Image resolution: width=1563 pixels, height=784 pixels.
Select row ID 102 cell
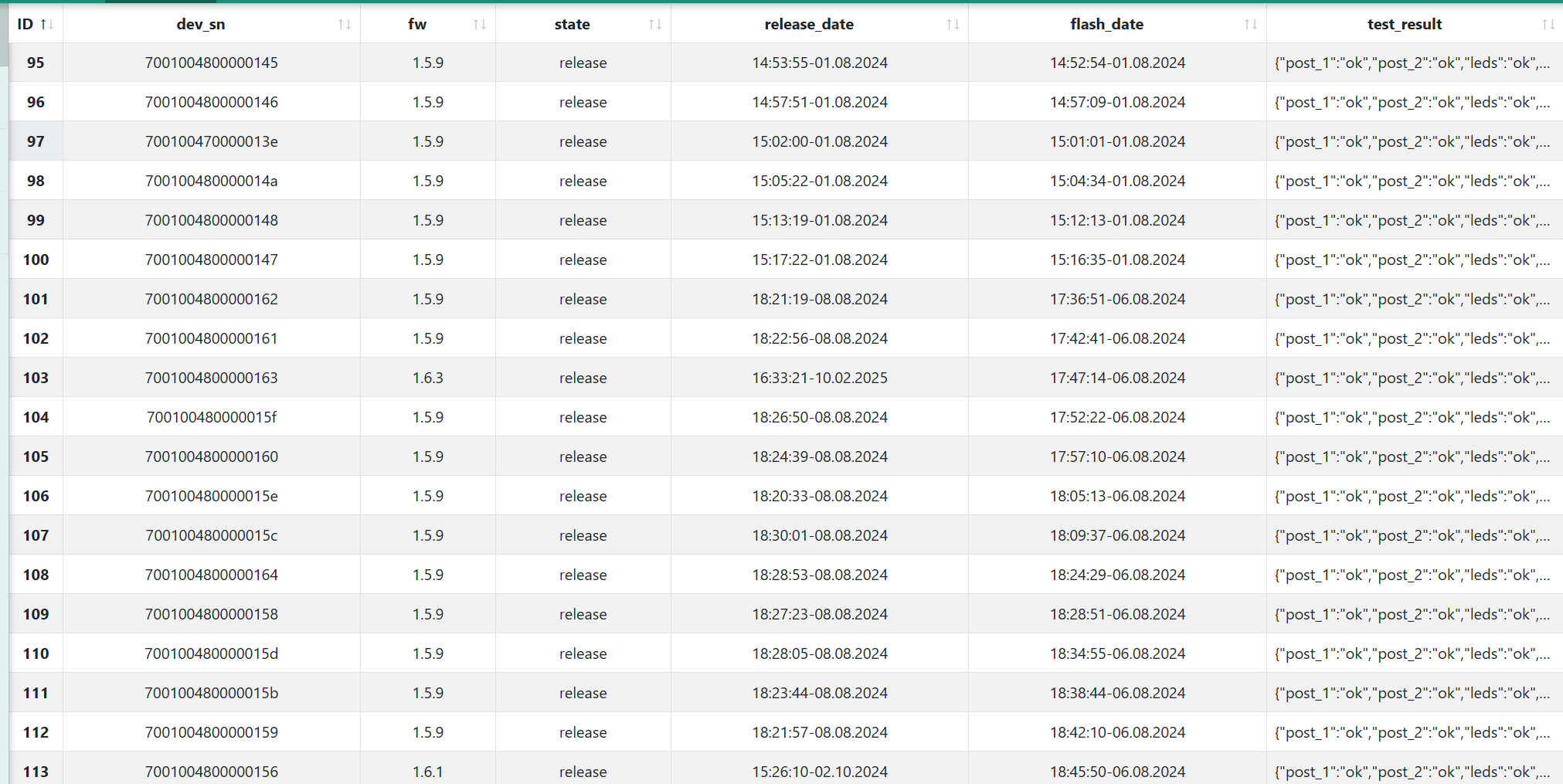click(x=36, y=338)
